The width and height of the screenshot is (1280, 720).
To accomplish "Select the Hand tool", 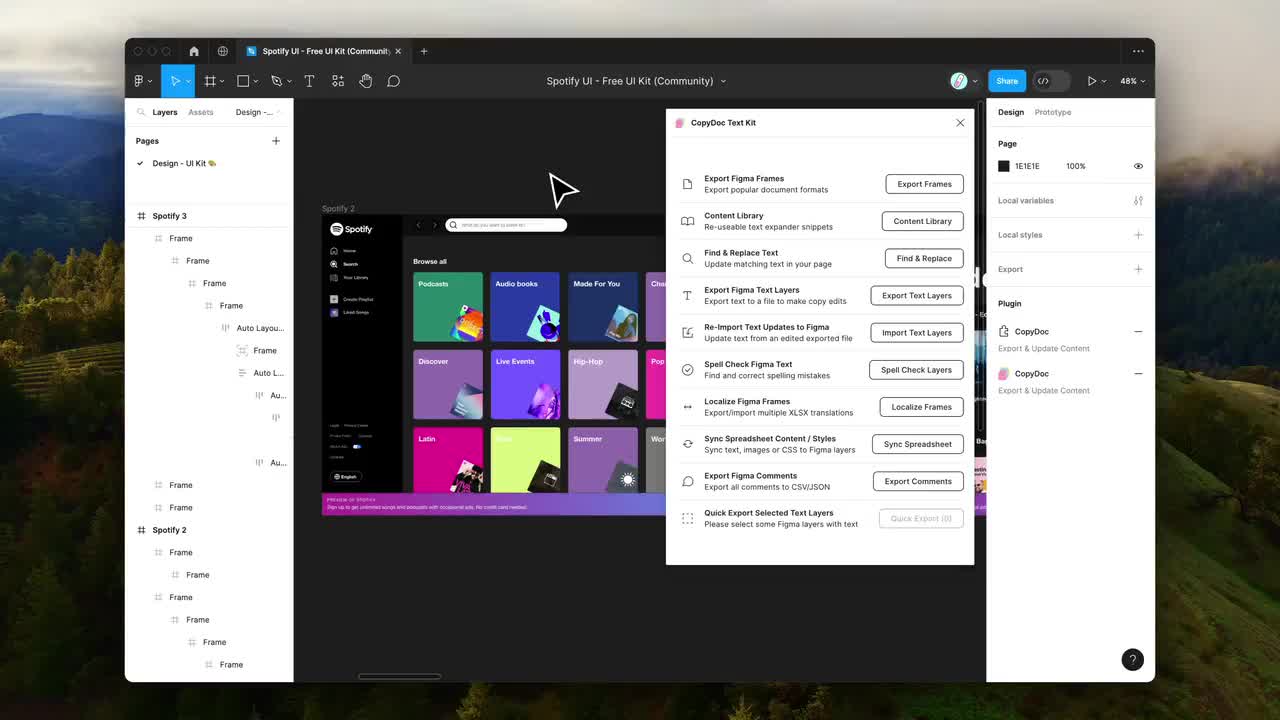I will (x=366, y=81).
